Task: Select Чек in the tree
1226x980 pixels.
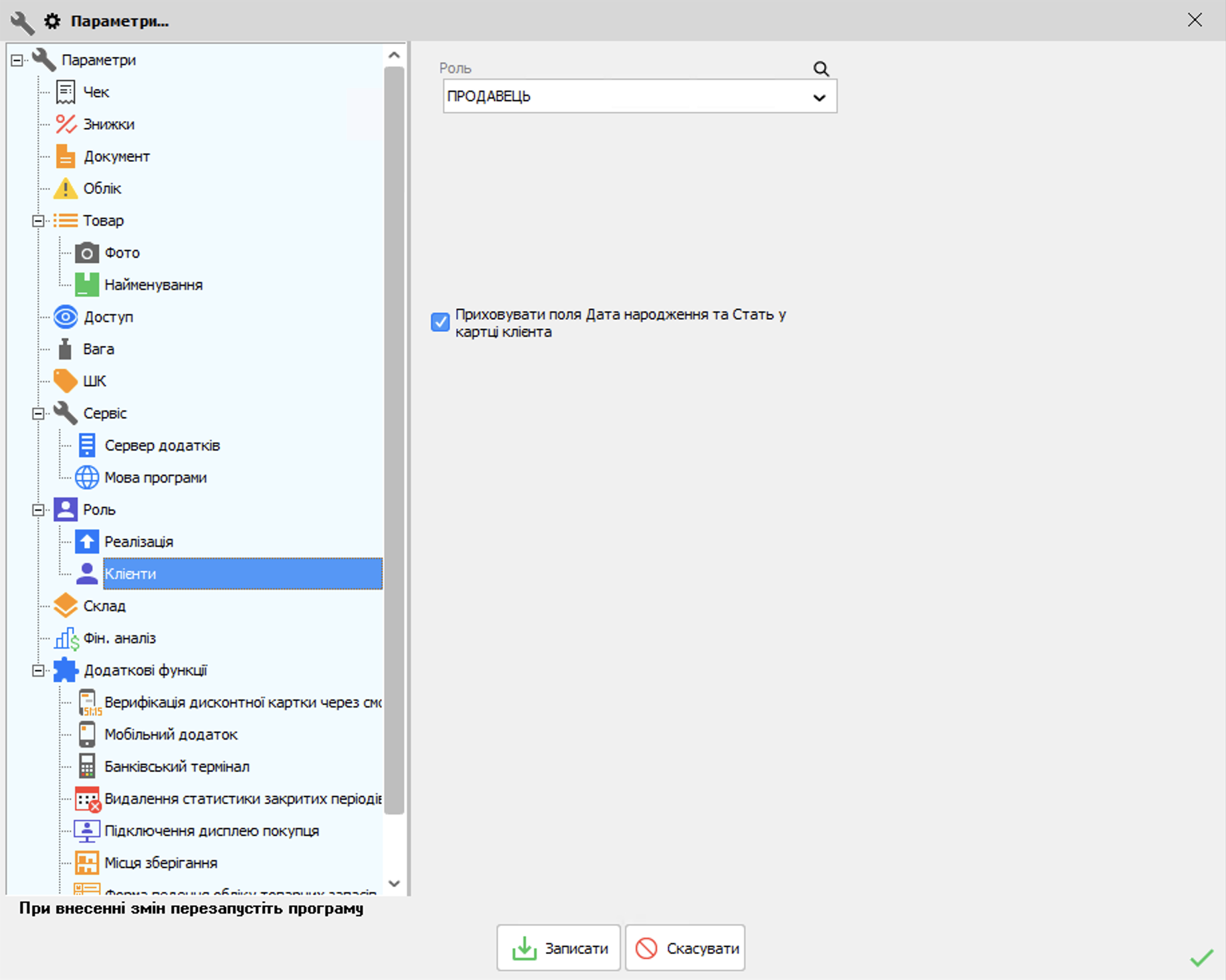Action: coord(96,92)
